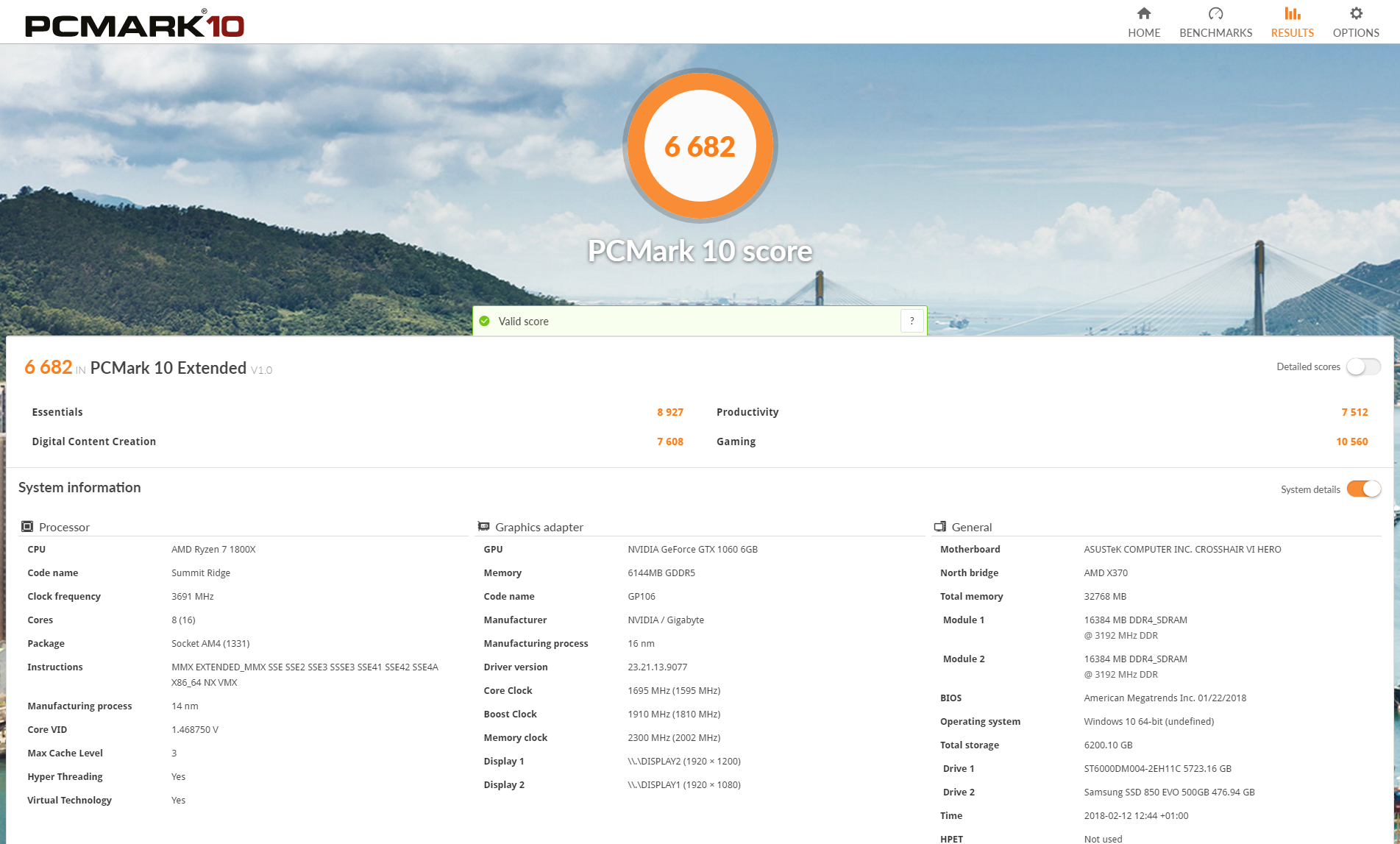
Task: Select the Total memory value 32768 MB
Action: point(1105,597)
